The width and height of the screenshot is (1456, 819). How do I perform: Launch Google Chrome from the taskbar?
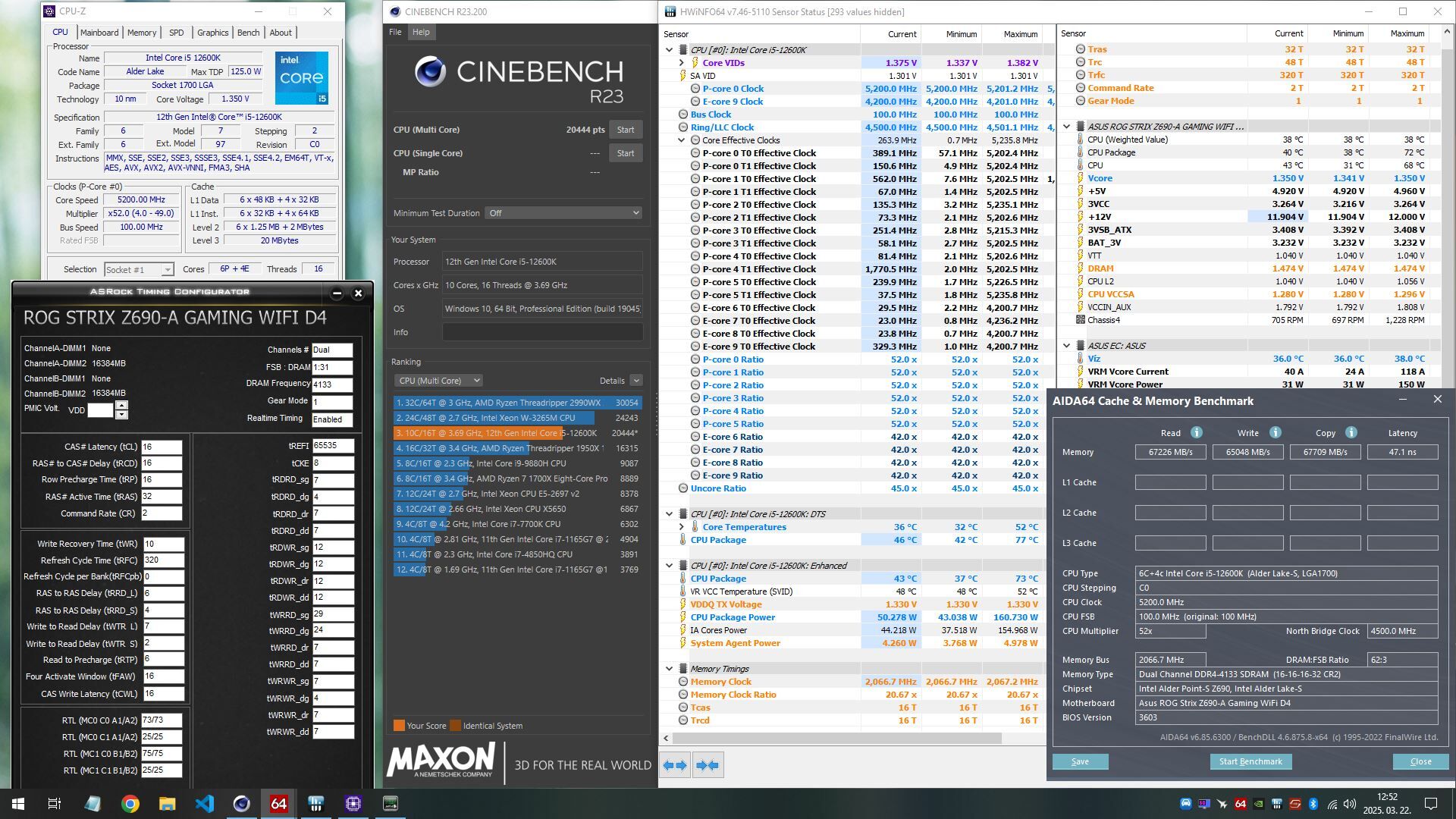coord(130,803)
